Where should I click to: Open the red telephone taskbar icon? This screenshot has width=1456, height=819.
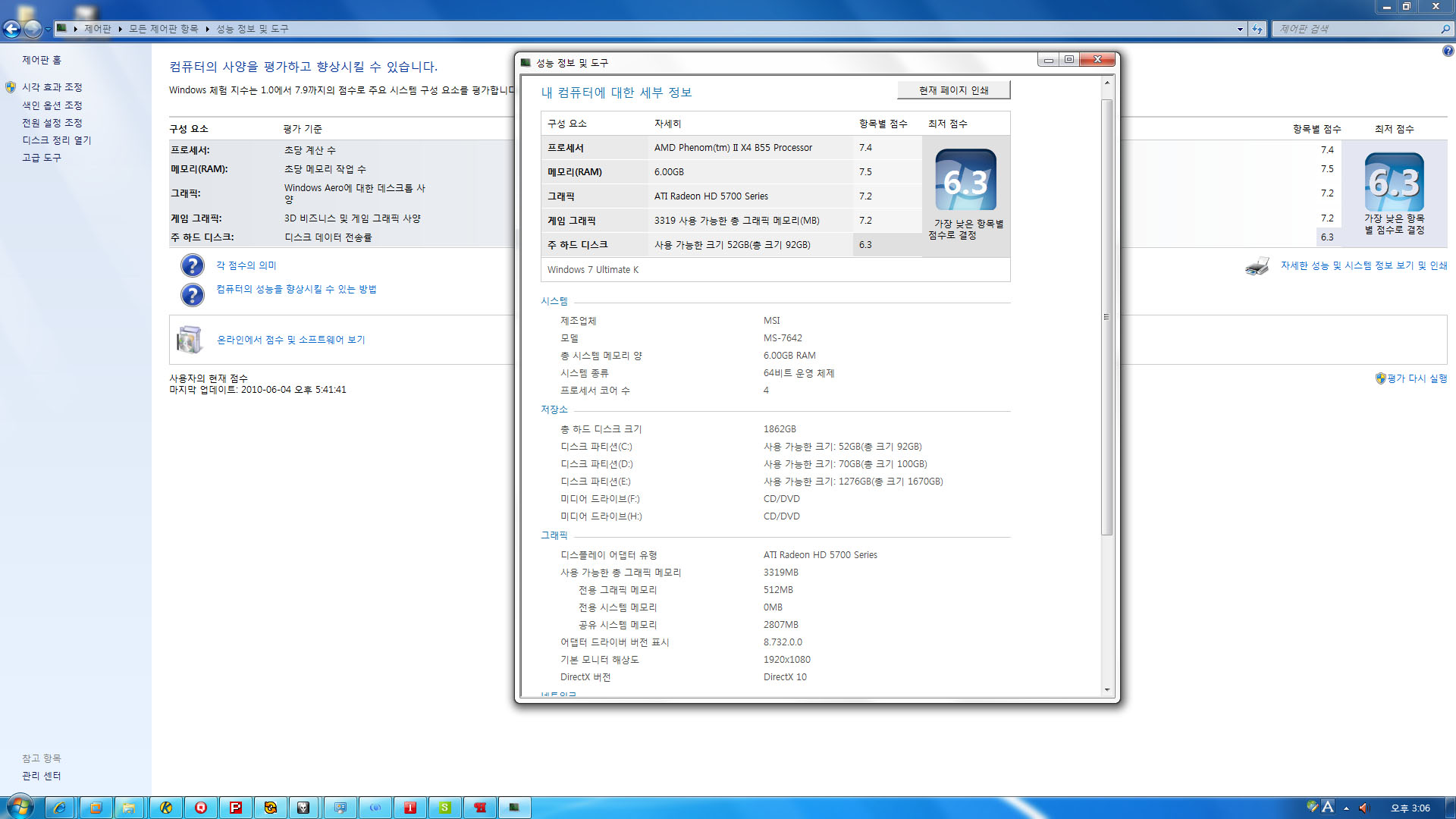[480, 808]
